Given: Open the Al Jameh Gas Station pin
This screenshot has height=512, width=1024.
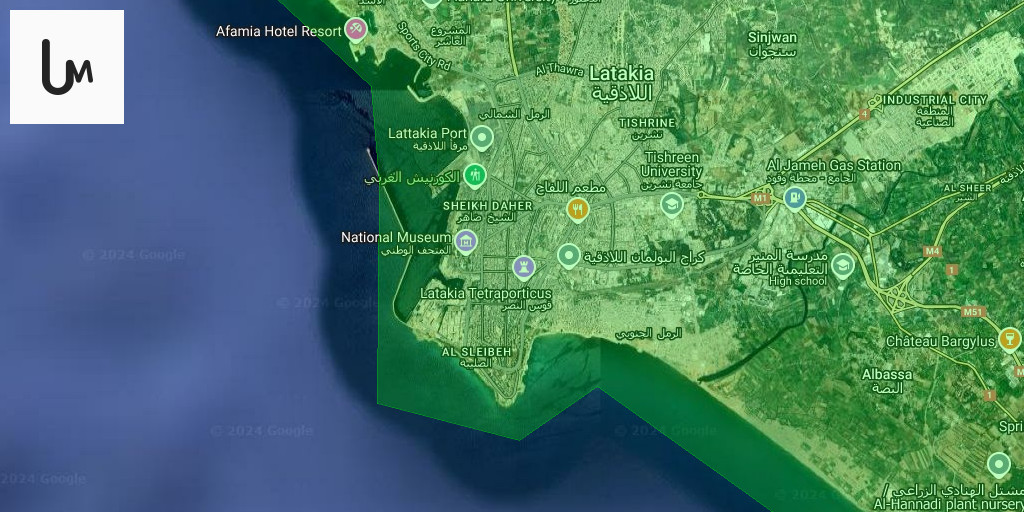Looking at the screenshot, I should point(795,197).
